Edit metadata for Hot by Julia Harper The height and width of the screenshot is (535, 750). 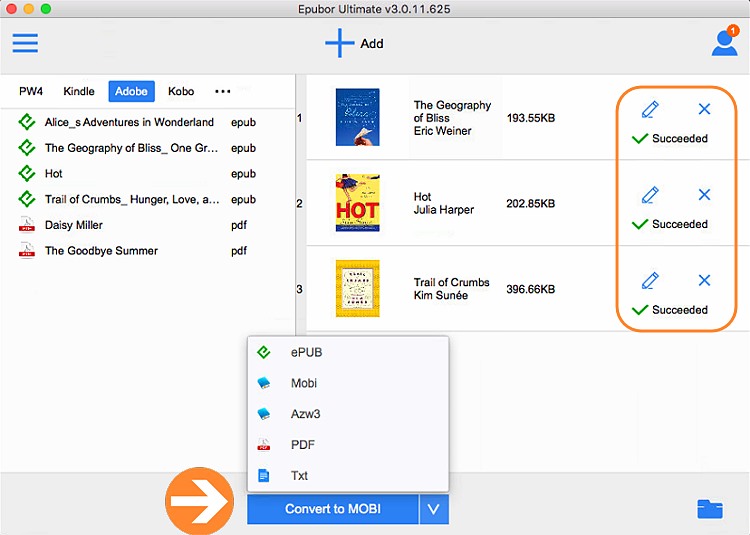click(x=650, y=195)
